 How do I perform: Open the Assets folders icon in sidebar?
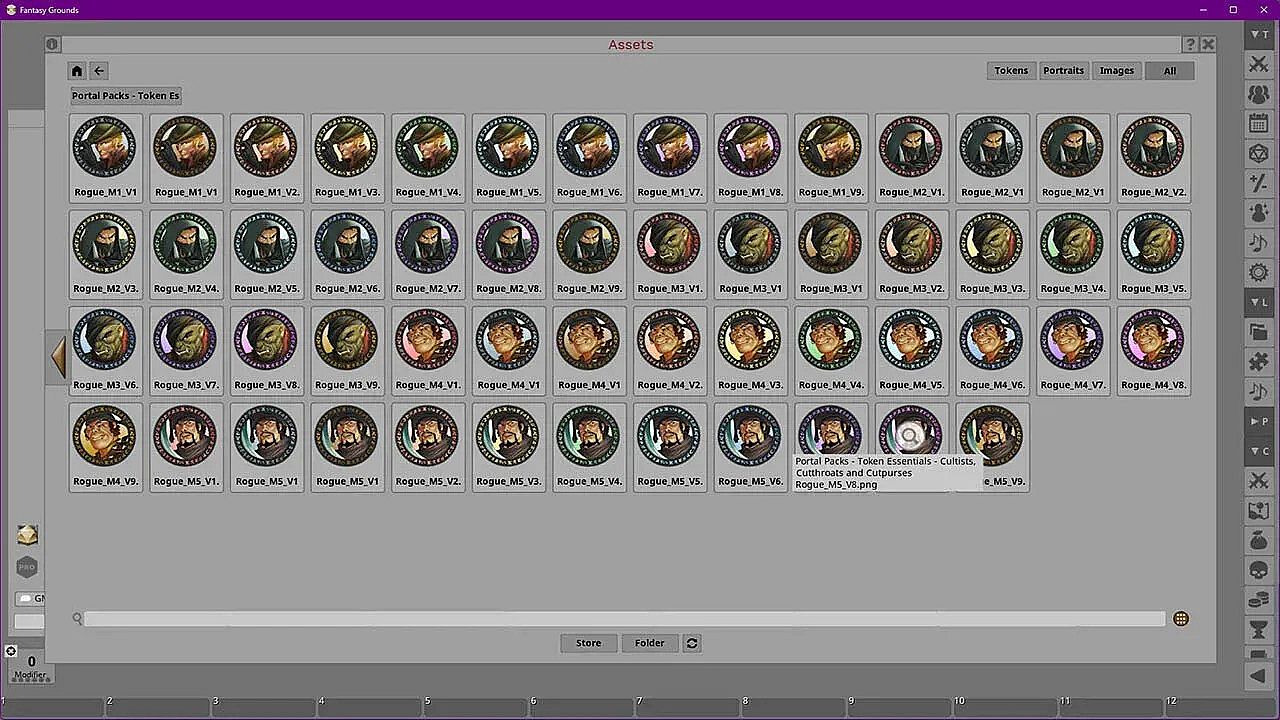click(x=1259, y=332)
